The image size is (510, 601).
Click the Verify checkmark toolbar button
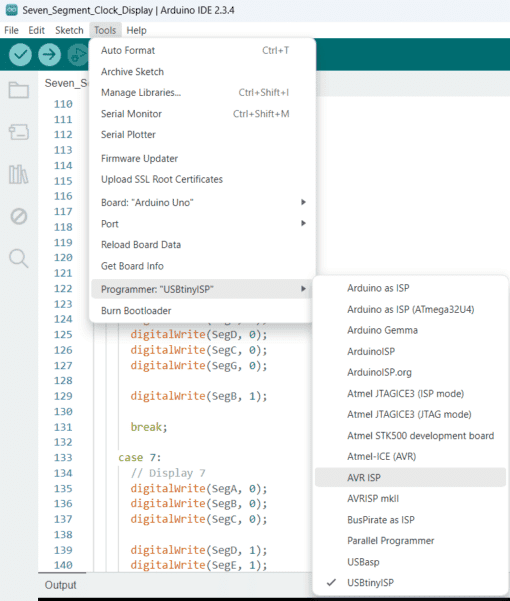20,54
